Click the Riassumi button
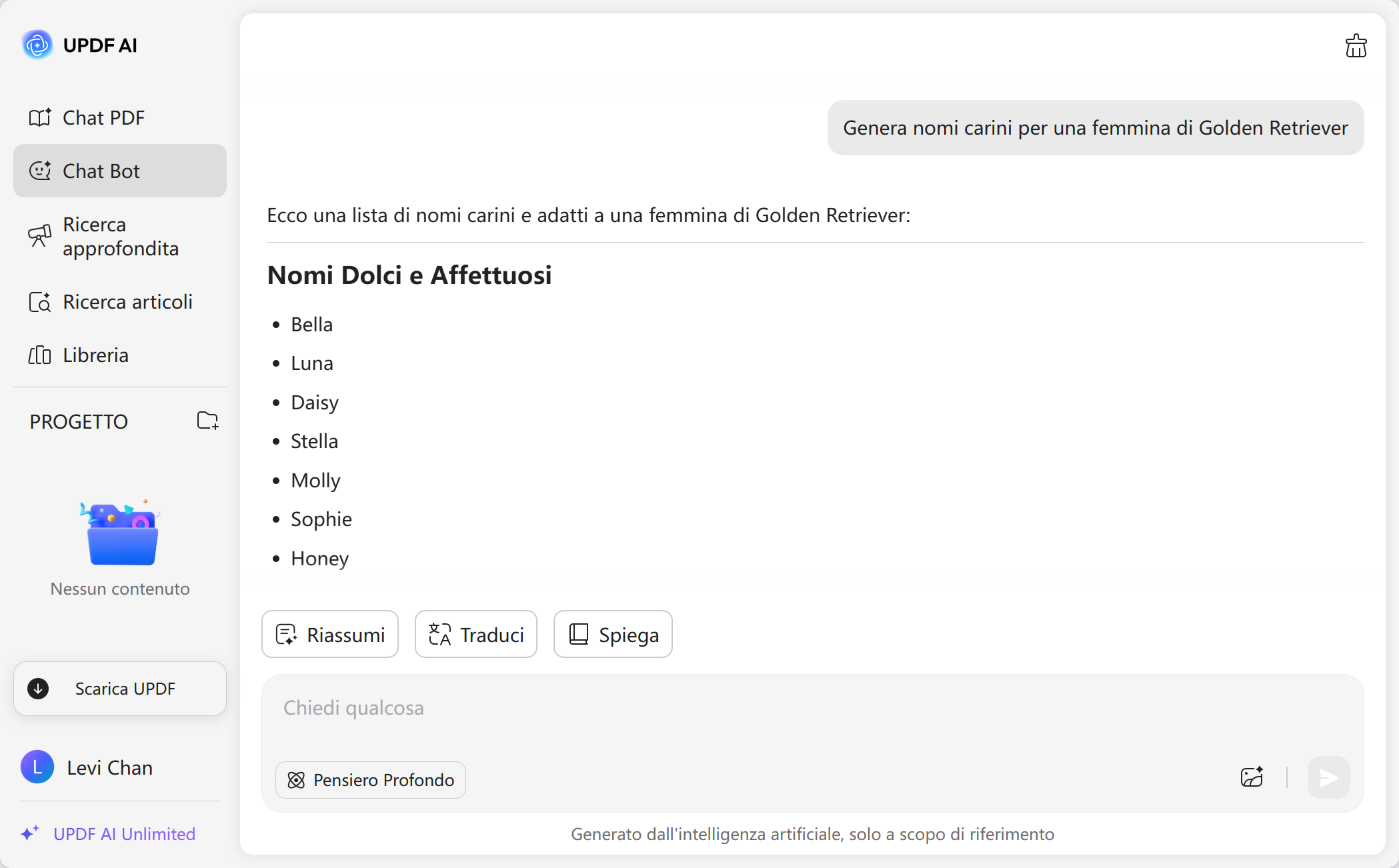The width and height of the screenshot is (1399, 868). tap(330, 635)
